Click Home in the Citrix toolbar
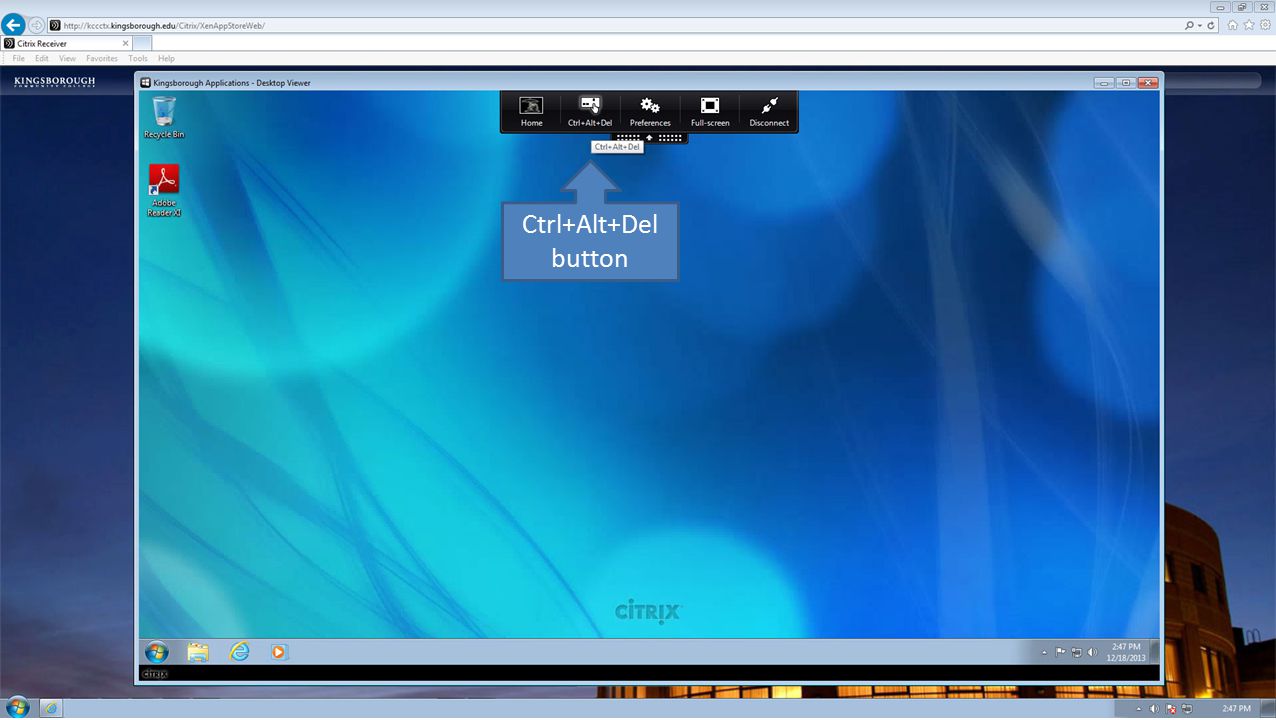 pos(531,112)
